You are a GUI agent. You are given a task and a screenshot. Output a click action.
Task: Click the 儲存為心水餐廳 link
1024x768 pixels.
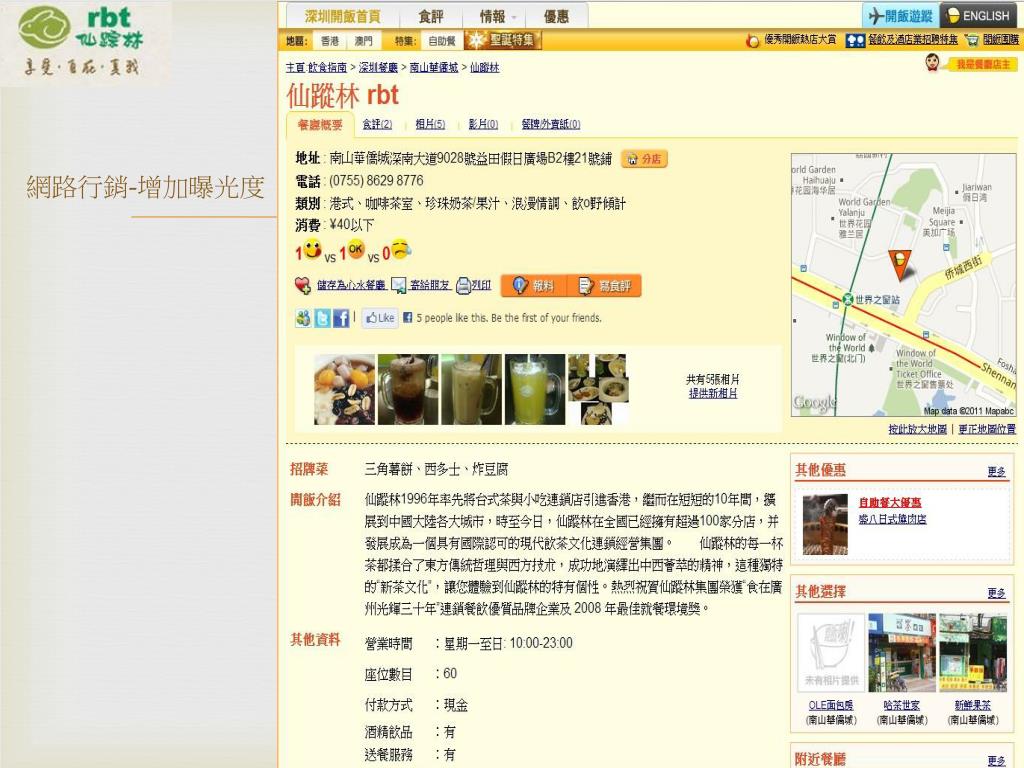[x=351, y=285]
